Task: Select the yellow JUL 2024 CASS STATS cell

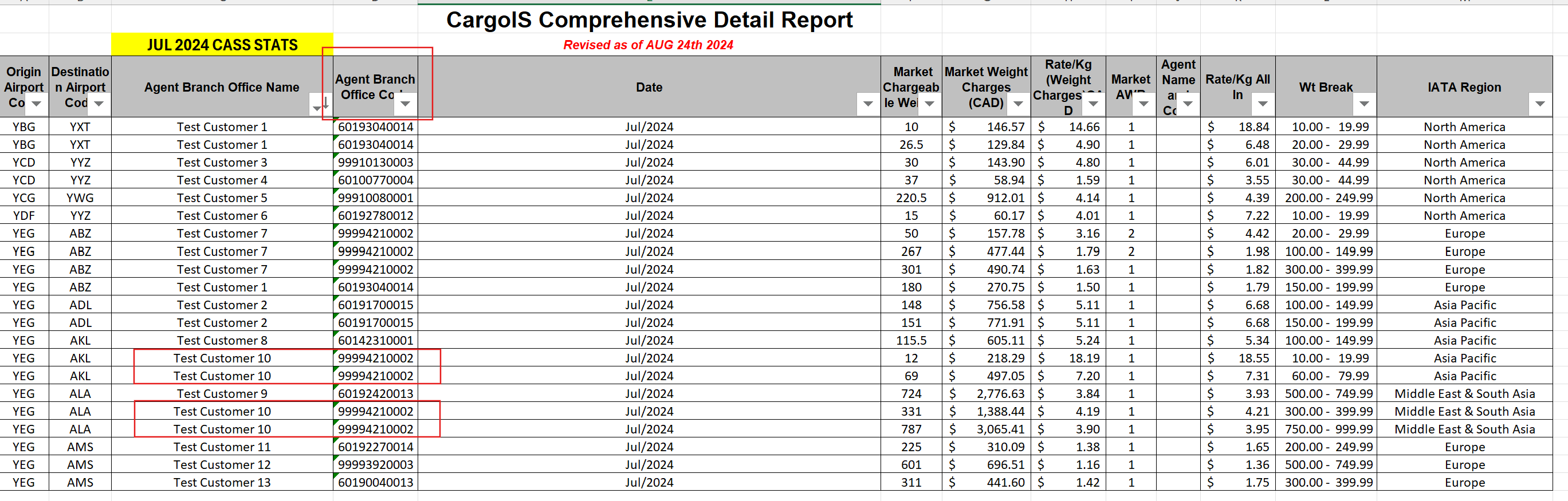Action: point(222,45)
